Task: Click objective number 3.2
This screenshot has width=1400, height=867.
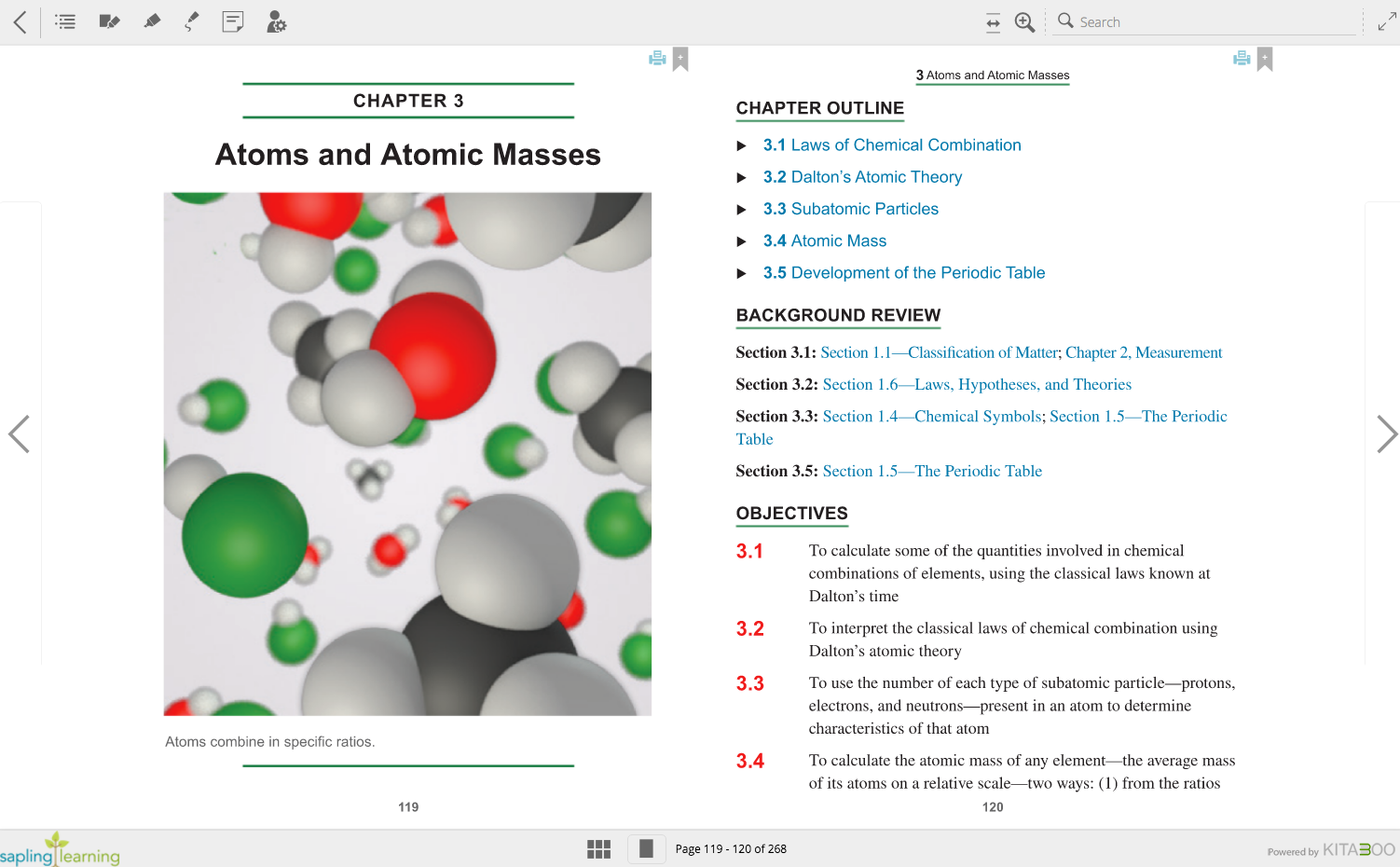Action: pyautogui.click(x=749, y=628)
